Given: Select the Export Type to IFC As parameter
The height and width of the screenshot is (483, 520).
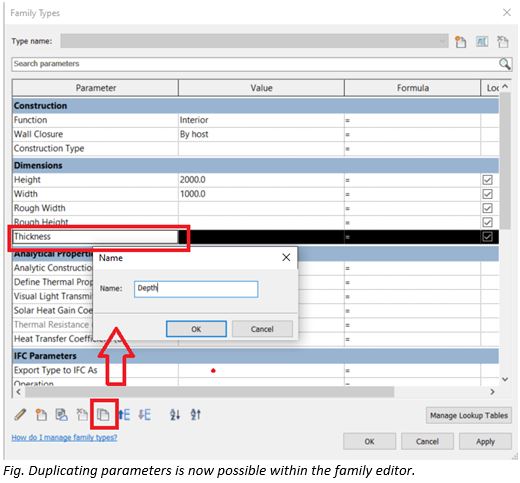Looking at the screenshot, I should pos(95,370).
